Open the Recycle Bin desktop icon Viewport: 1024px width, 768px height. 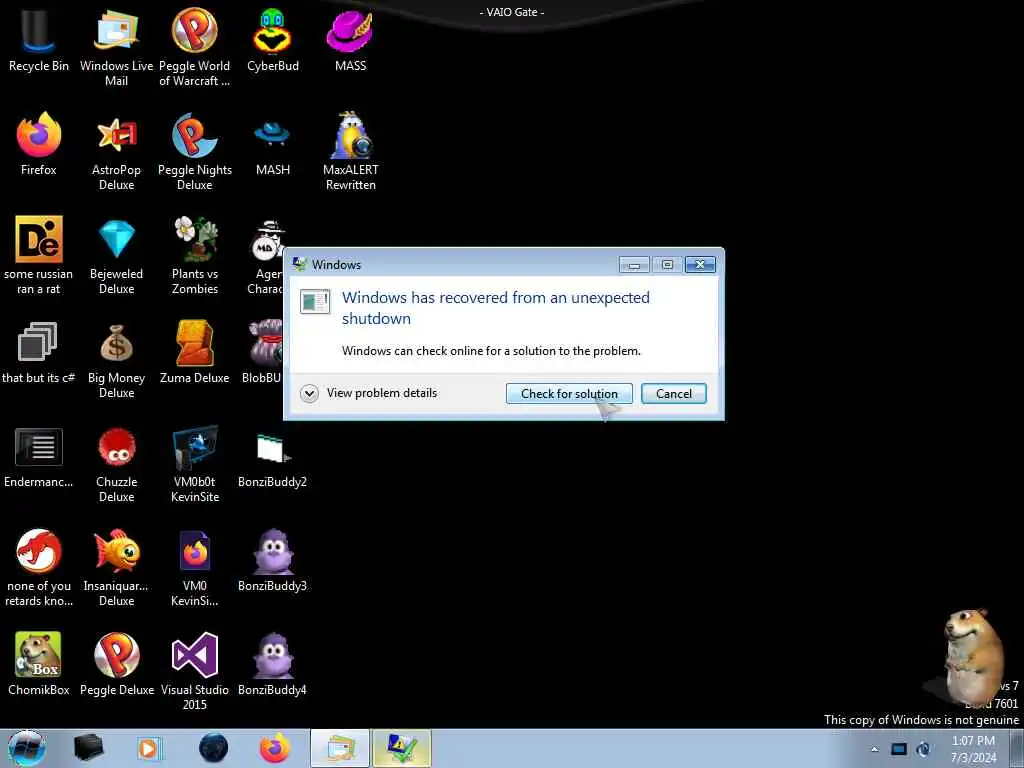click(39, 40)
